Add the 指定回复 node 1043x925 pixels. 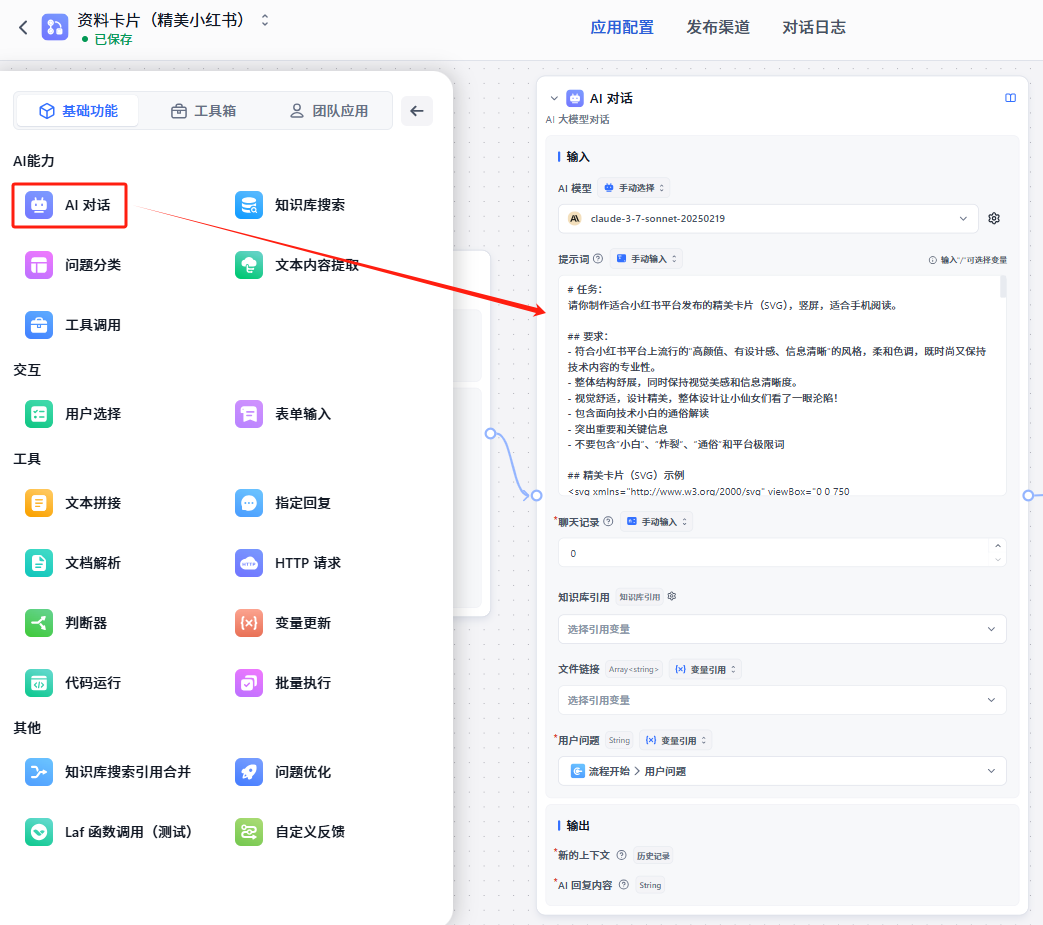pos(283,503)
